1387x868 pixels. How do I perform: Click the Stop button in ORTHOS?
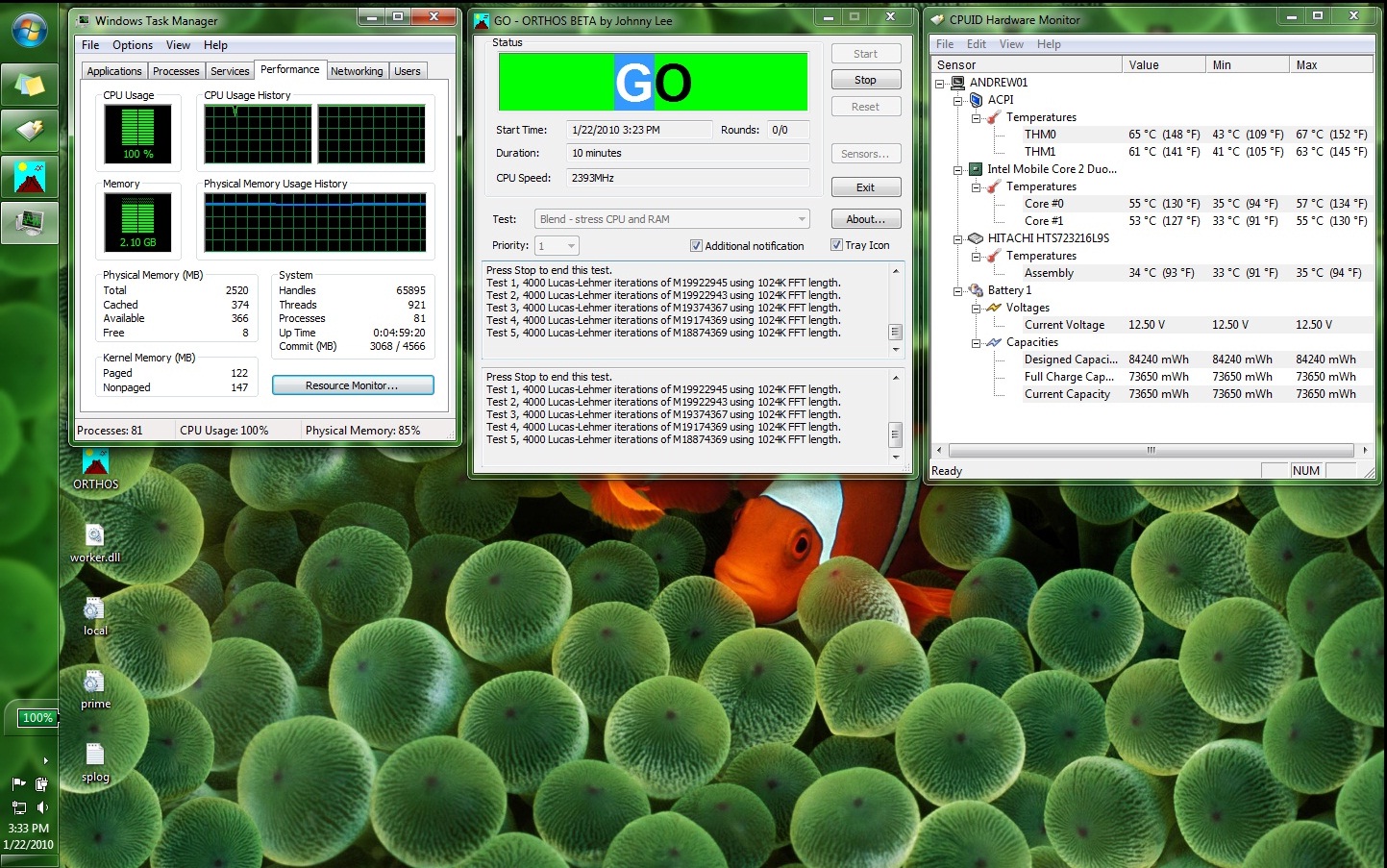[865, 80]
